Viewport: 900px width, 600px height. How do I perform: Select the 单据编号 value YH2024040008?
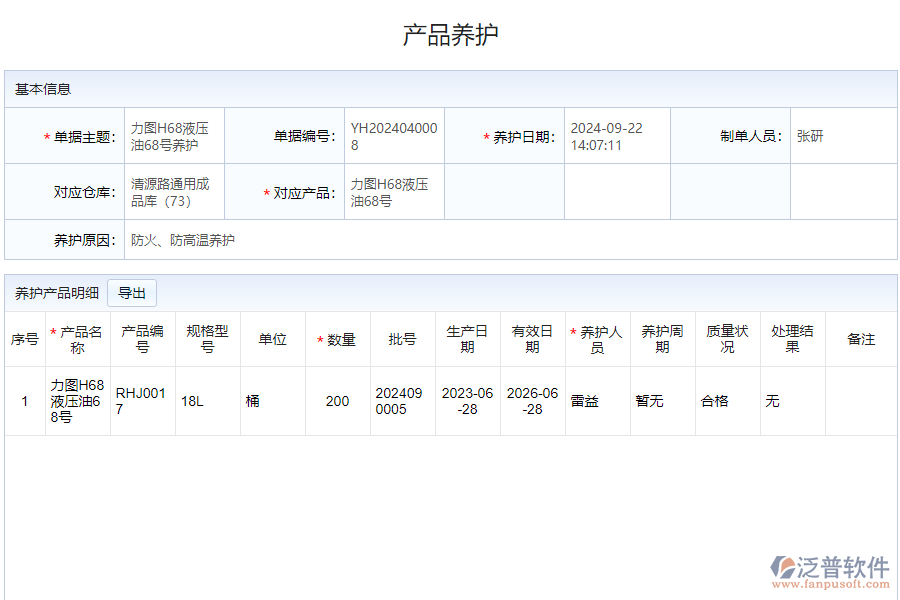click(393, 137)
